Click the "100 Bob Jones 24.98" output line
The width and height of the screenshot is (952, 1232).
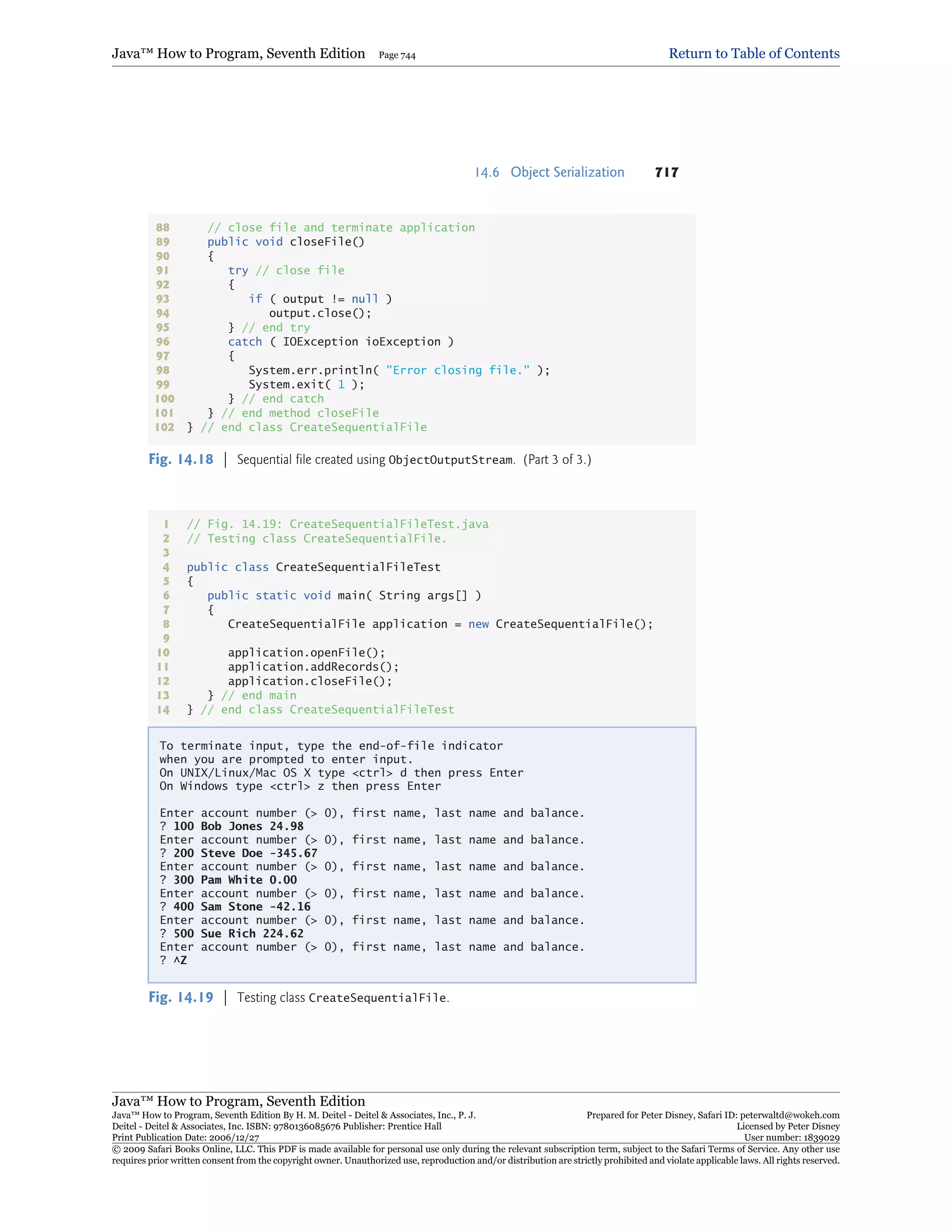click(238, 827)
